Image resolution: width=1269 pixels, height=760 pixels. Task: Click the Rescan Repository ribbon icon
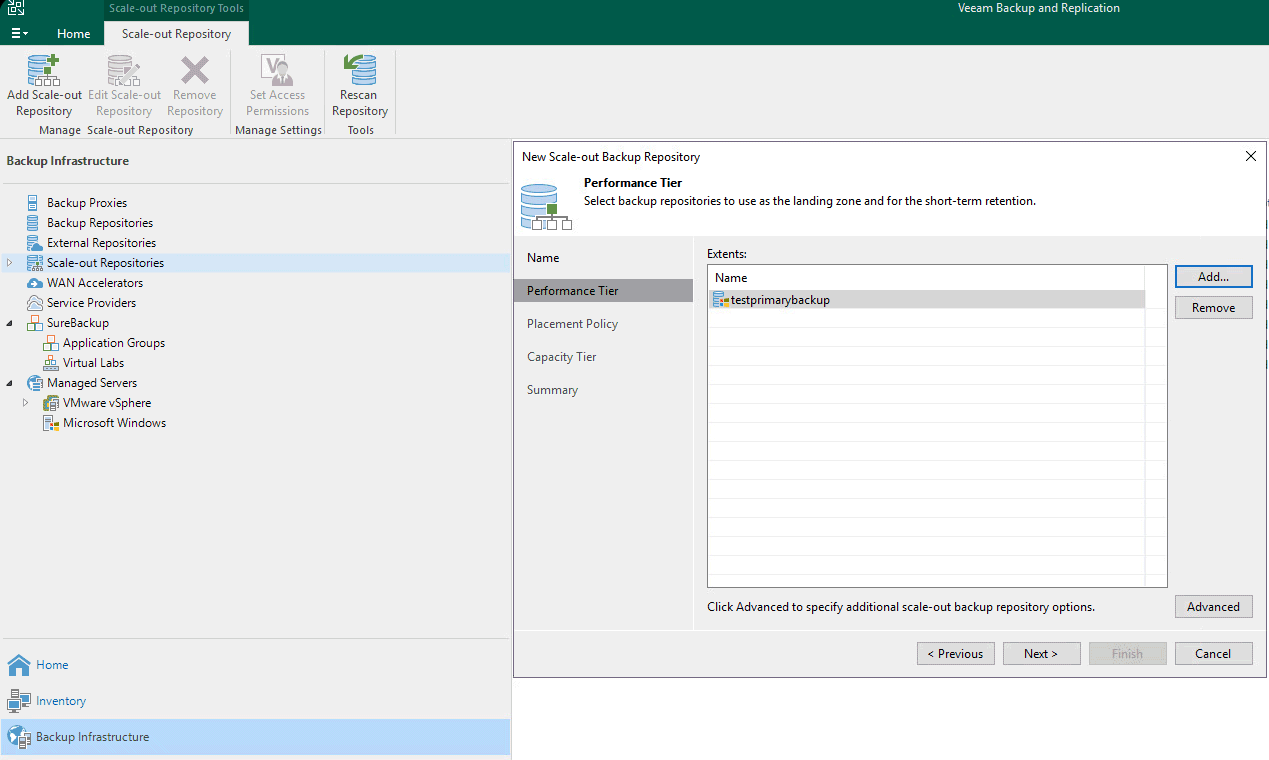359,72
